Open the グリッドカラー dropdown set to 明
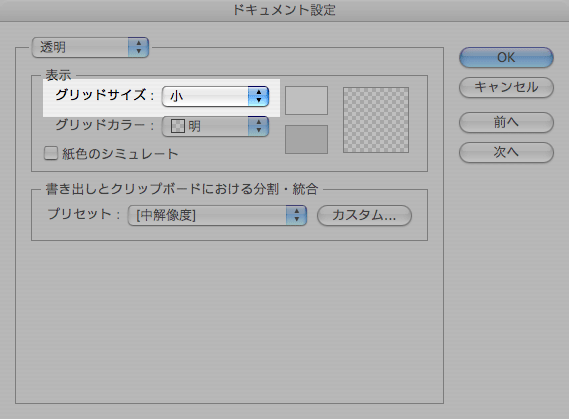Screen dimensions: 569x419 (x=215, y=126)
